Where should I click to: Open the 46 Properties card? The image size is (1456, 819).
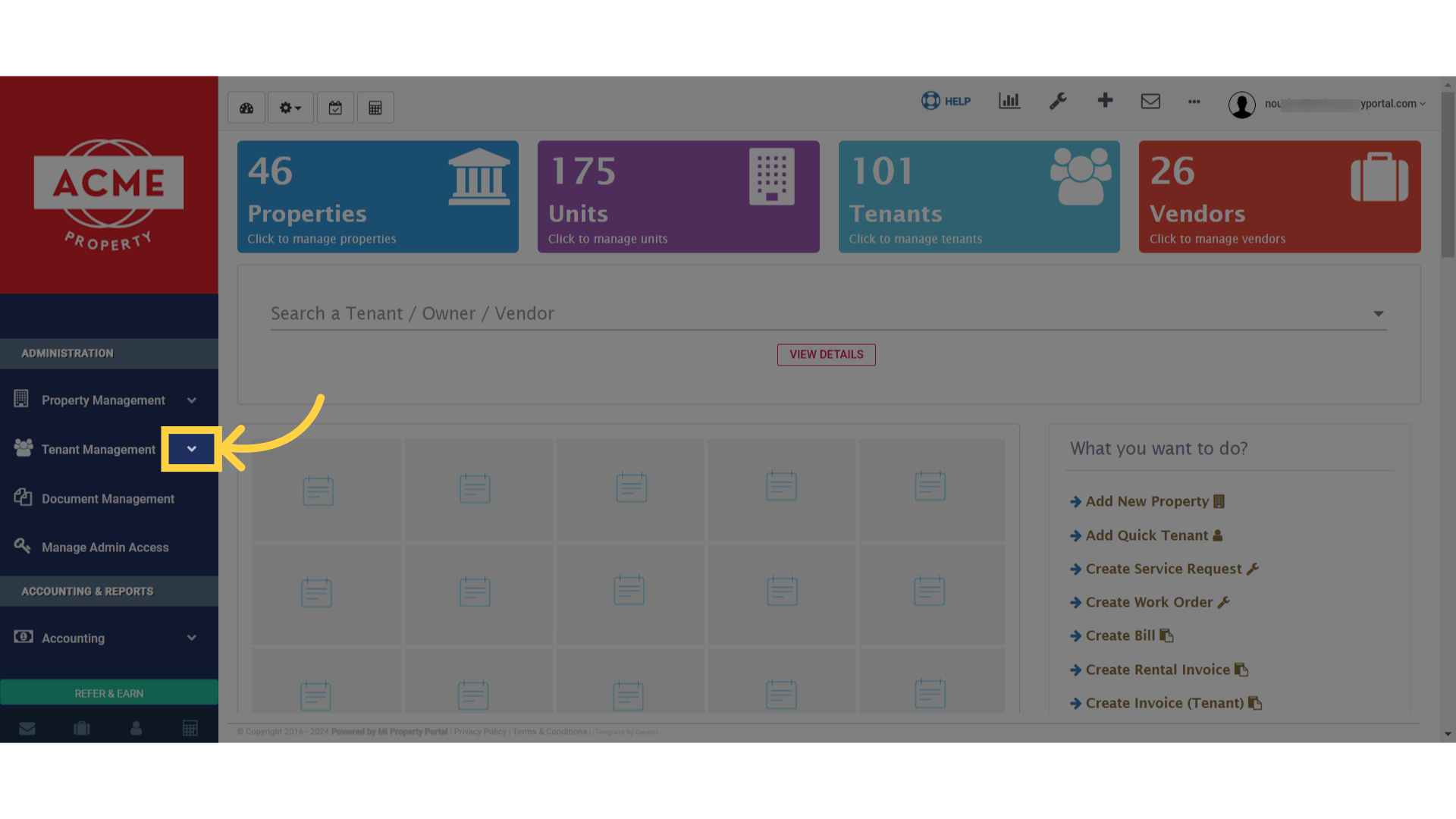coord(378,196)
